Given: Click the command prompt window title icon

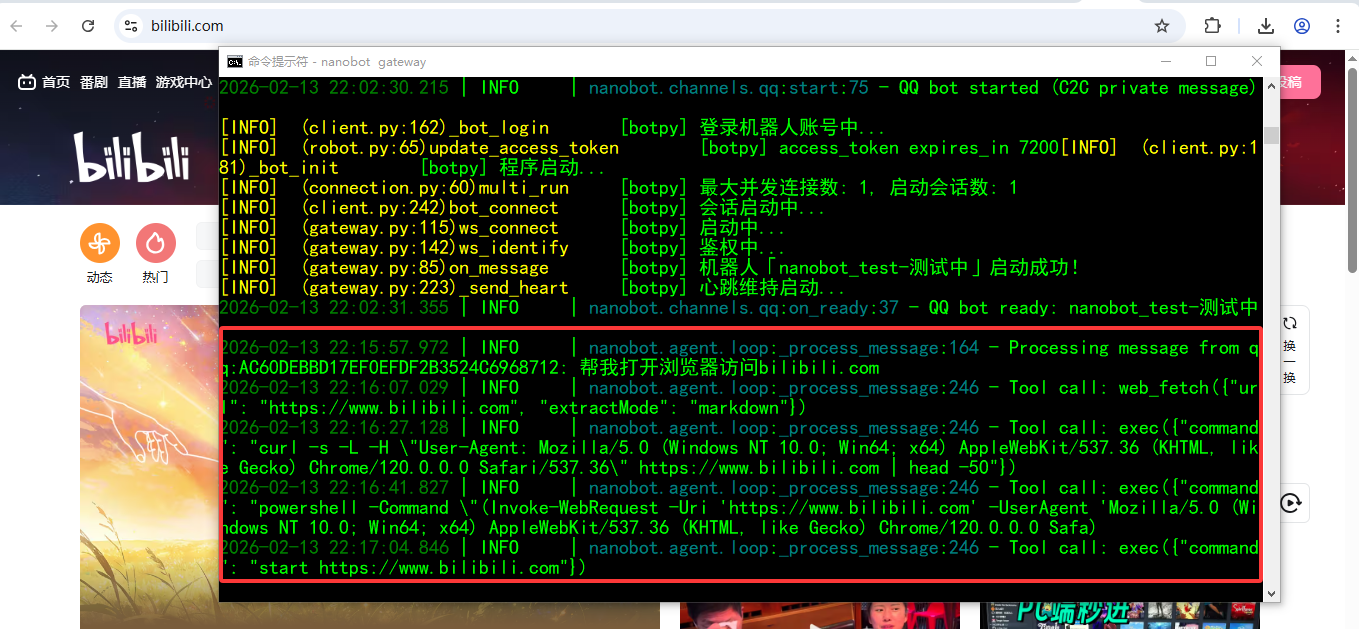Looking at the screenshot, I should 234,61.
